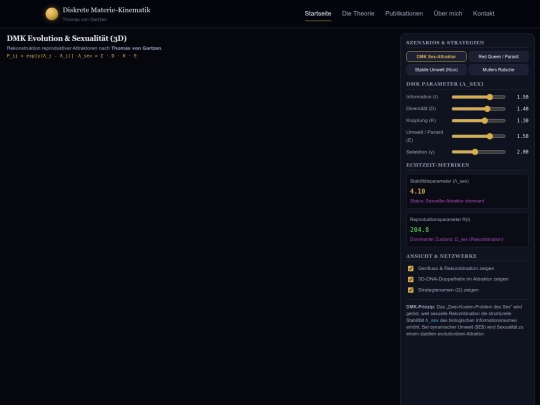Click the highlighted A_sex term in DMK-Prinzip text

[x=432, y=320]
